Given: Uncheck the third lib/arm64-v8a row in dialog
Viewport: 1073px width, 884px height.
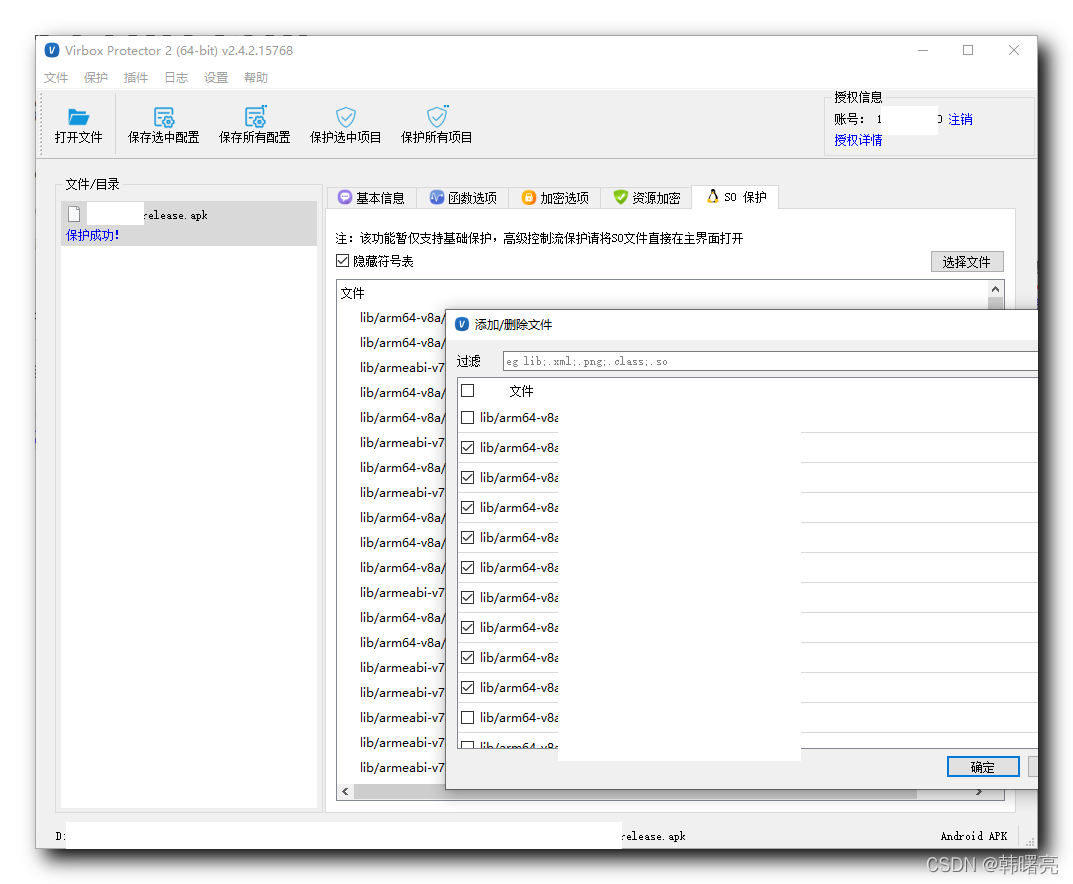Looking at the screenshot, I should [x=468, y=478].
